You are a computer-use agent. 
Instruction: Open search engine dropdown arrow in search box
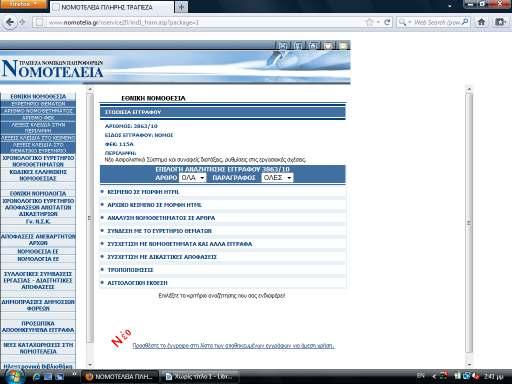[410, 22]
